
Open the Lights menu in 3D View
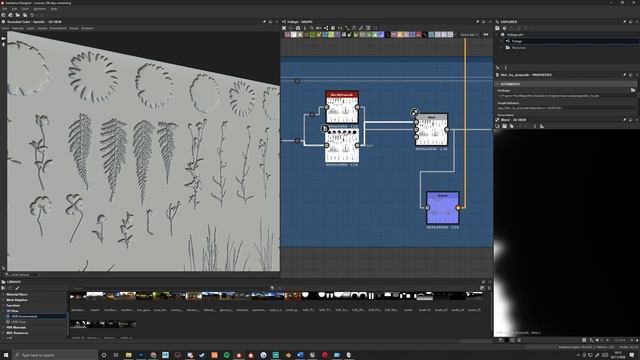coord(31,29)
